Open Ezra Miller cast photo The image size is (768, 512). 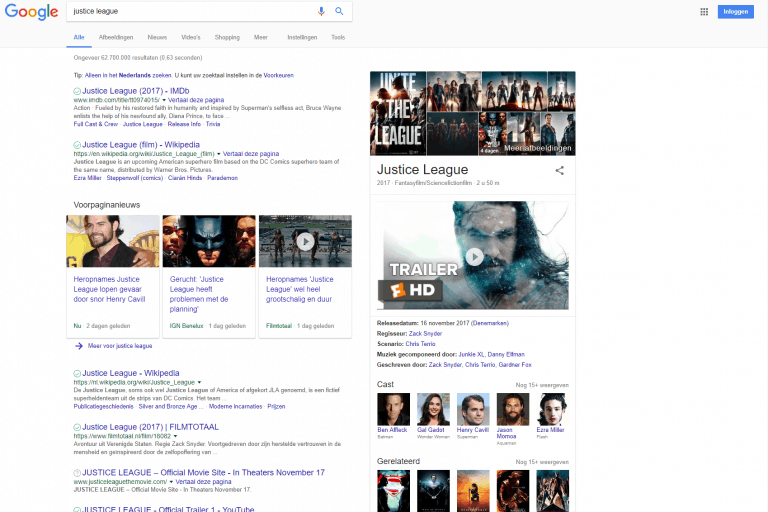(x=552, y=409)
